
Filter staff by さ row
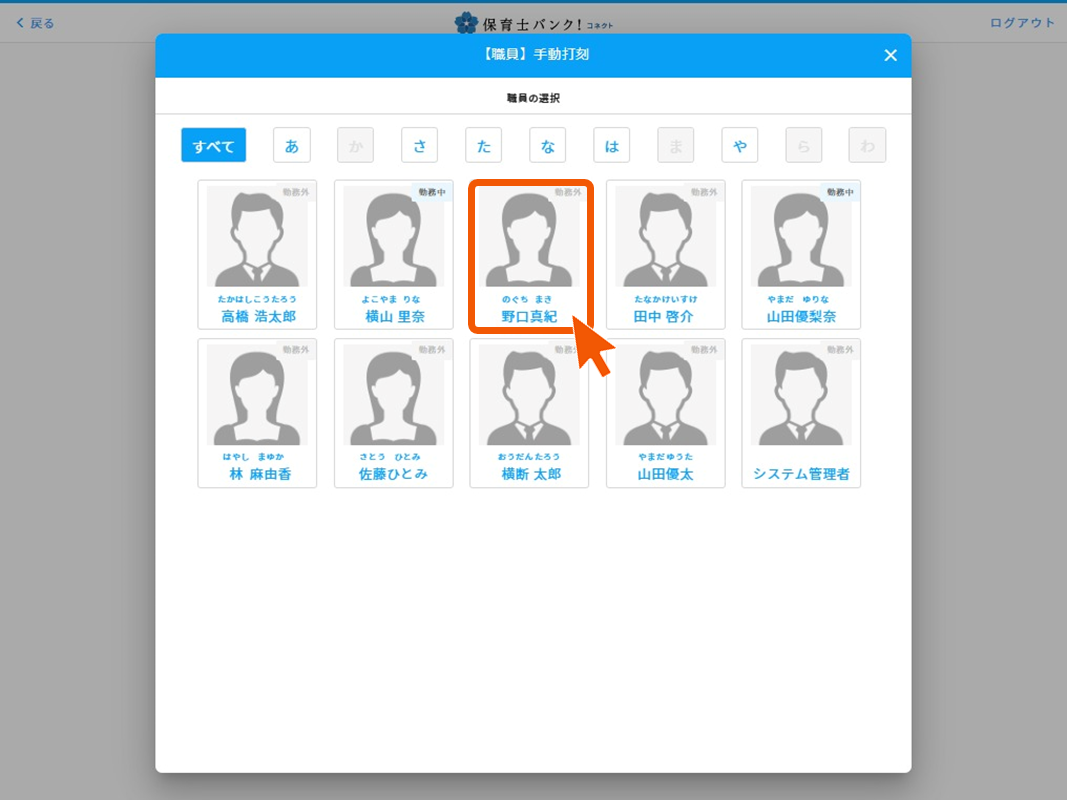coord(420,145)
